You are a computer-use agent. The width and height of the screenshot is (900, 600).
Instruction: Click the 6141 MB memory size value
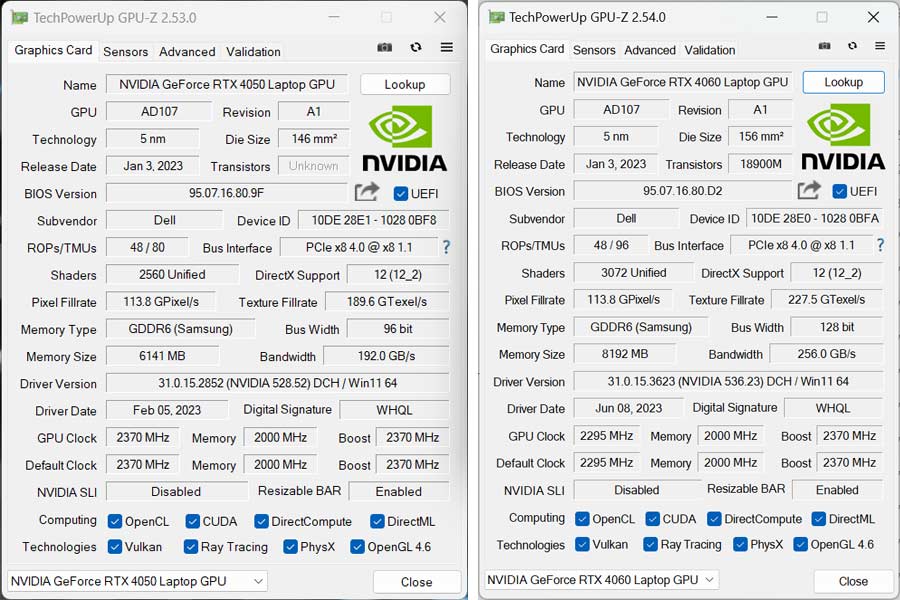click(162, 356)
